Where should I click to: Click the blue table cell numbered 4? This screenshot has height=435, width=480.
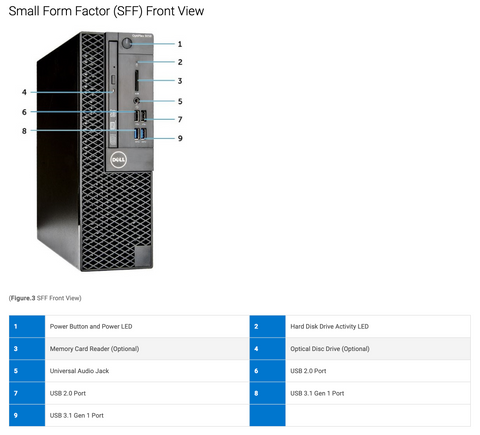click(268, 349)
